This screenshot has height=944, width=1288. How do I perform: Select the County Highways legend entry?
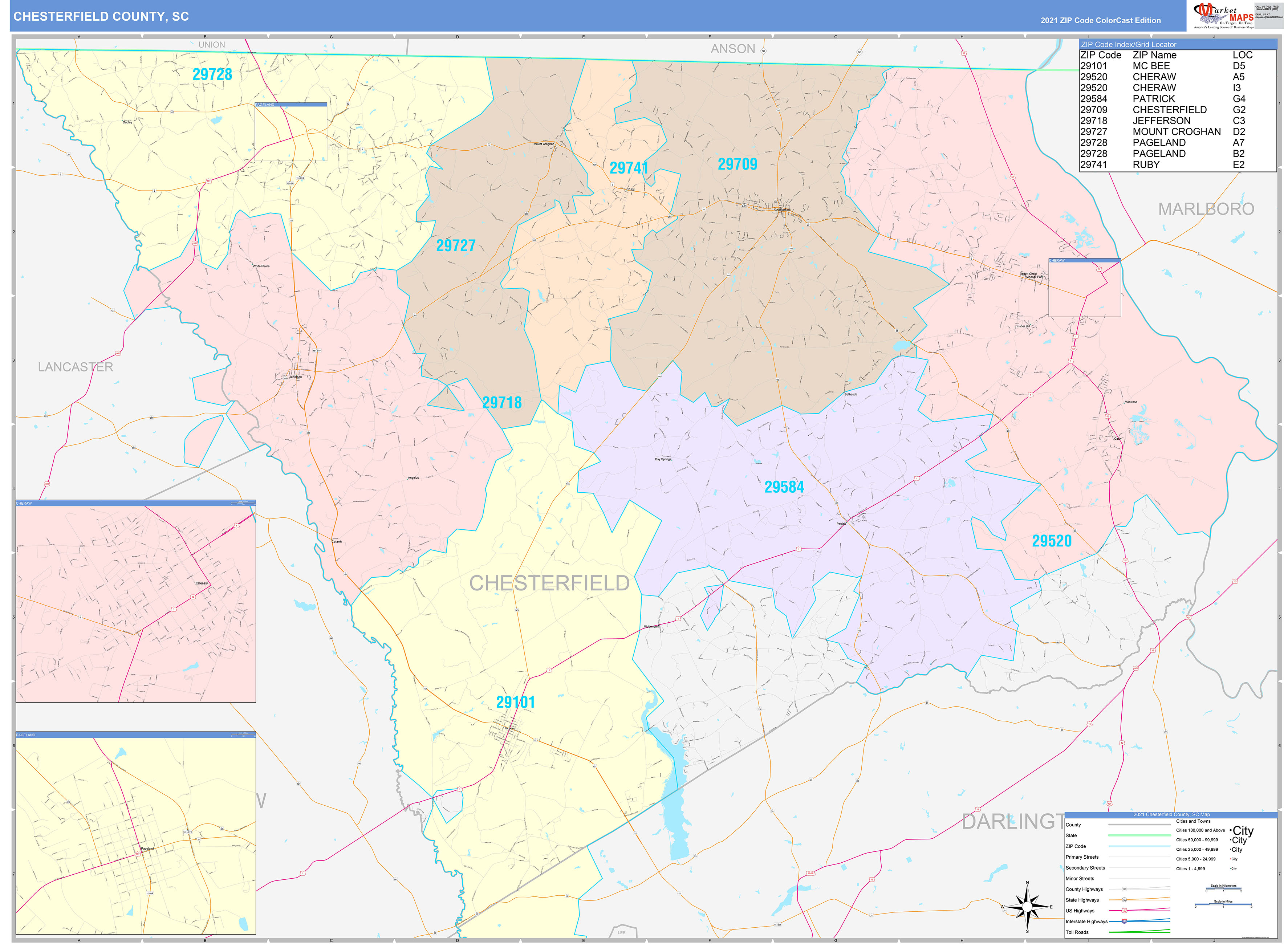pyautogui.click(x=1118, y=889)
